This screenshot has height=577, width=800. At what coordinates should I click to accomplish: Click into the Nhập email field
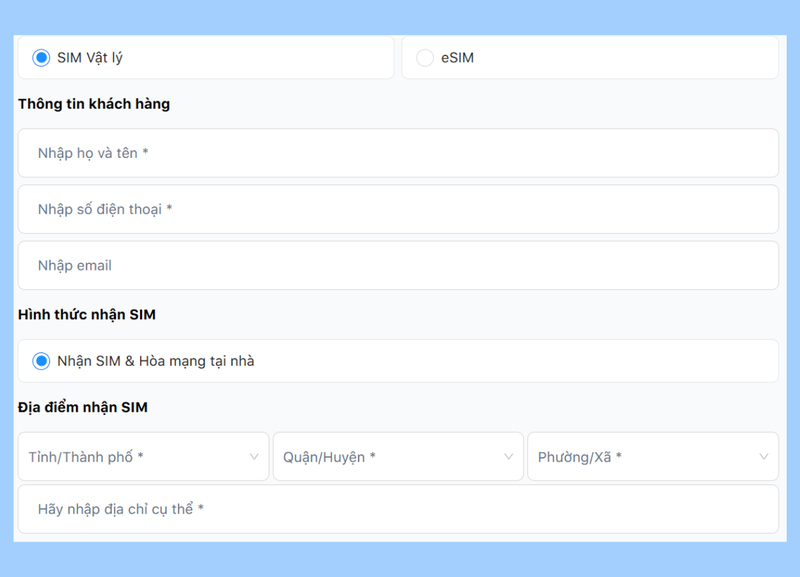[x=398, y=265]
